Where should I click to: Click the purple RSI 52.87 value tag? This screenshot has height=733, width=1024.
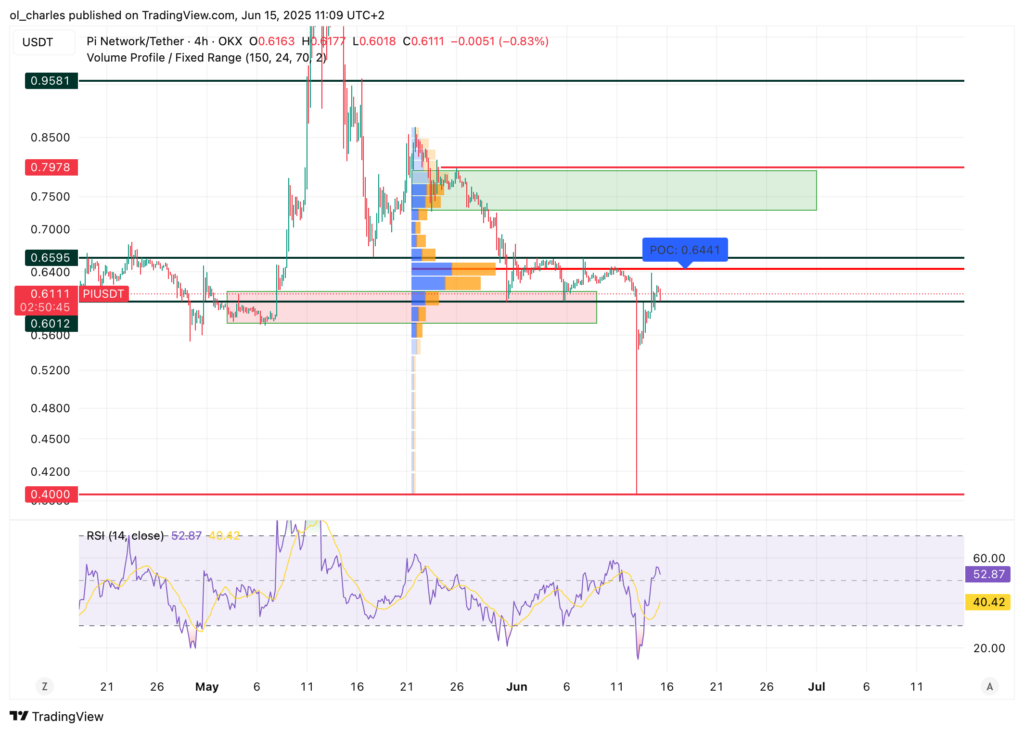point(989,574)
